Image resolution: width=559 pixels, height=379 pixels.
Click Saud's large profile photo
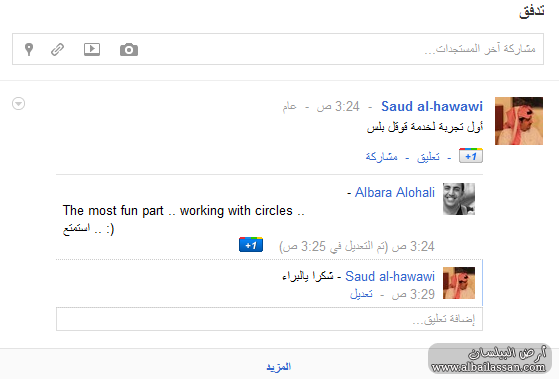[519, 121]
